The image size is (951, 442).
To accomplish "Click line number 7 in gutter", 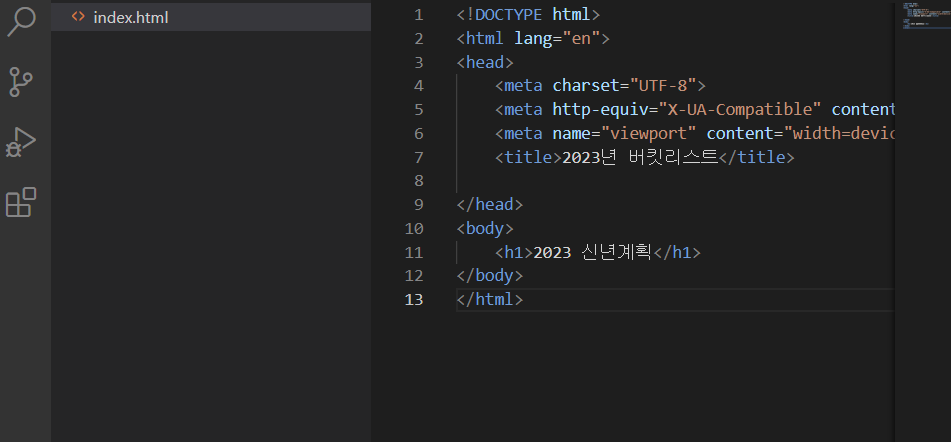I will (418, 157).
